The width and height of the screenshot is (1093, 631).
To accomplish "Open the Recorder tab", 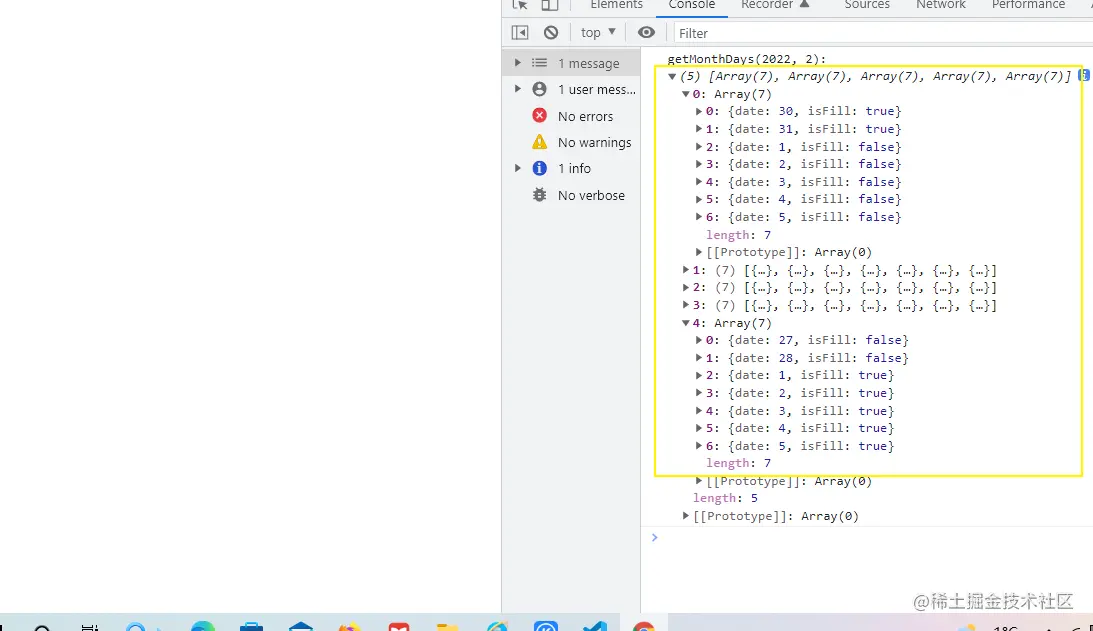I will (x=774, y=5).
